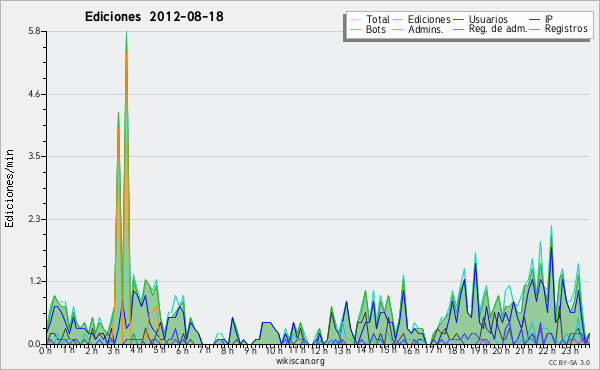Click the '6 h' x-axis tick label

pos(182,351)
